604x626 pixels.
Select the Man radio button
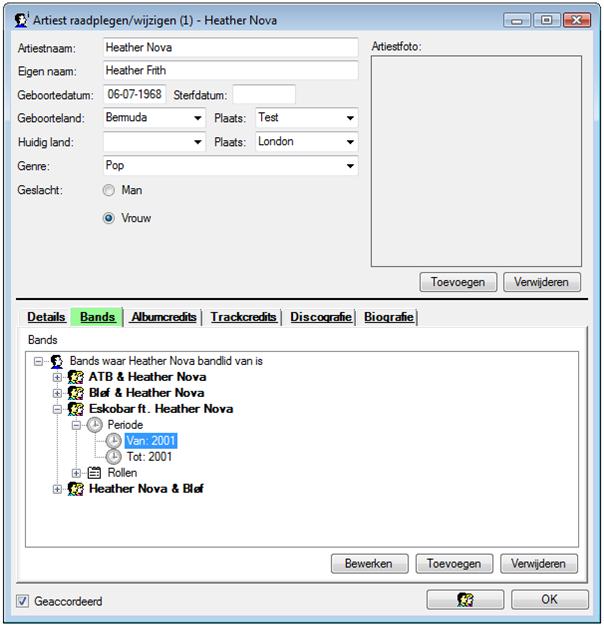pos(109,190)
